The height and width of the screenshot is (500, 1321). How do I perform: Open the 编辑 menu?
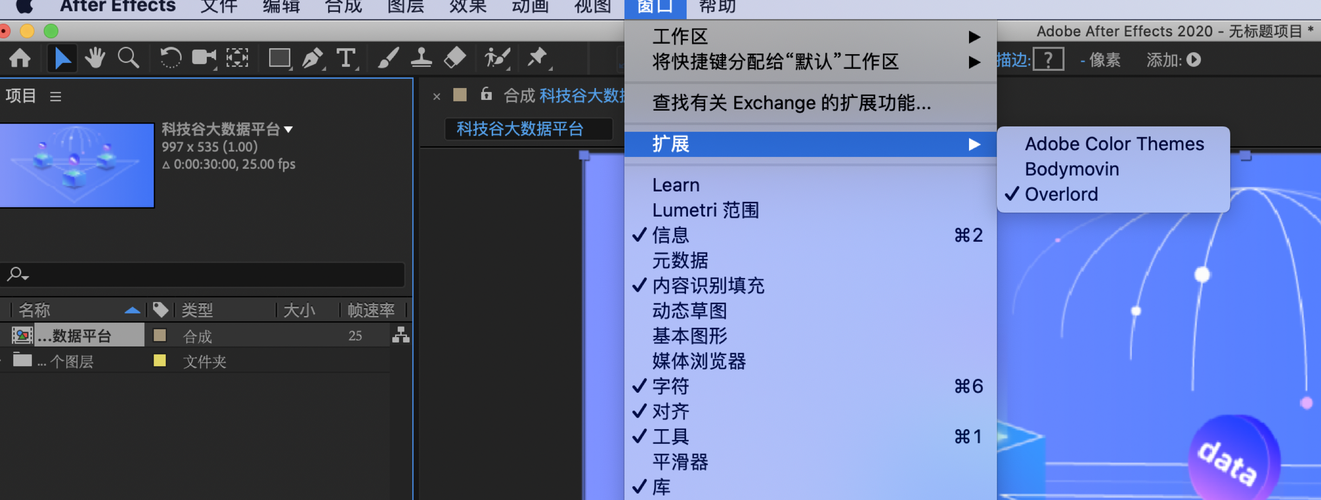pyautogui.click(x=281, y=6)
